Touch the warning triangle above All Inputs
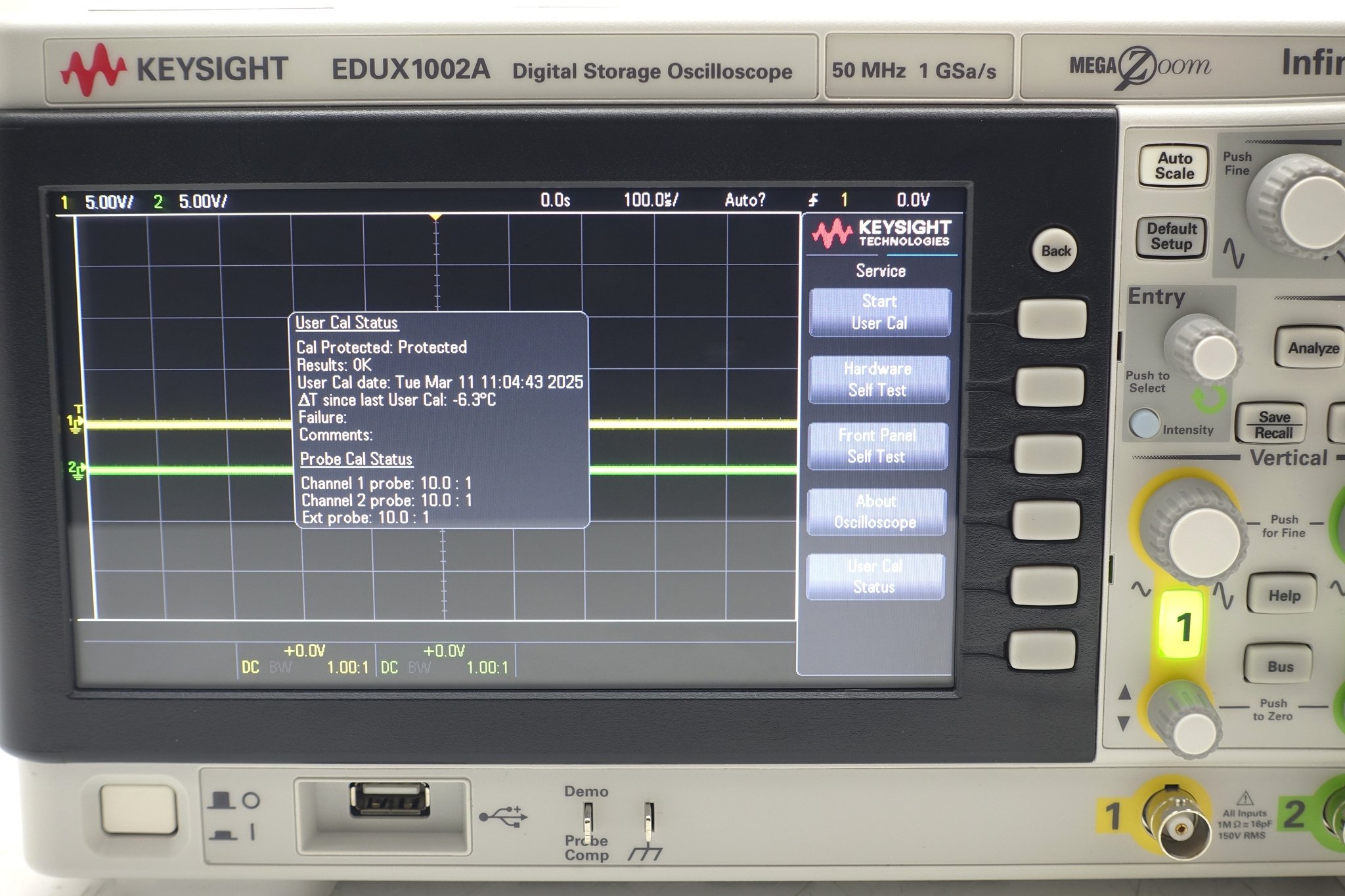The image size is (1345, 896). pyautogui.click(x=1245, y=799)
